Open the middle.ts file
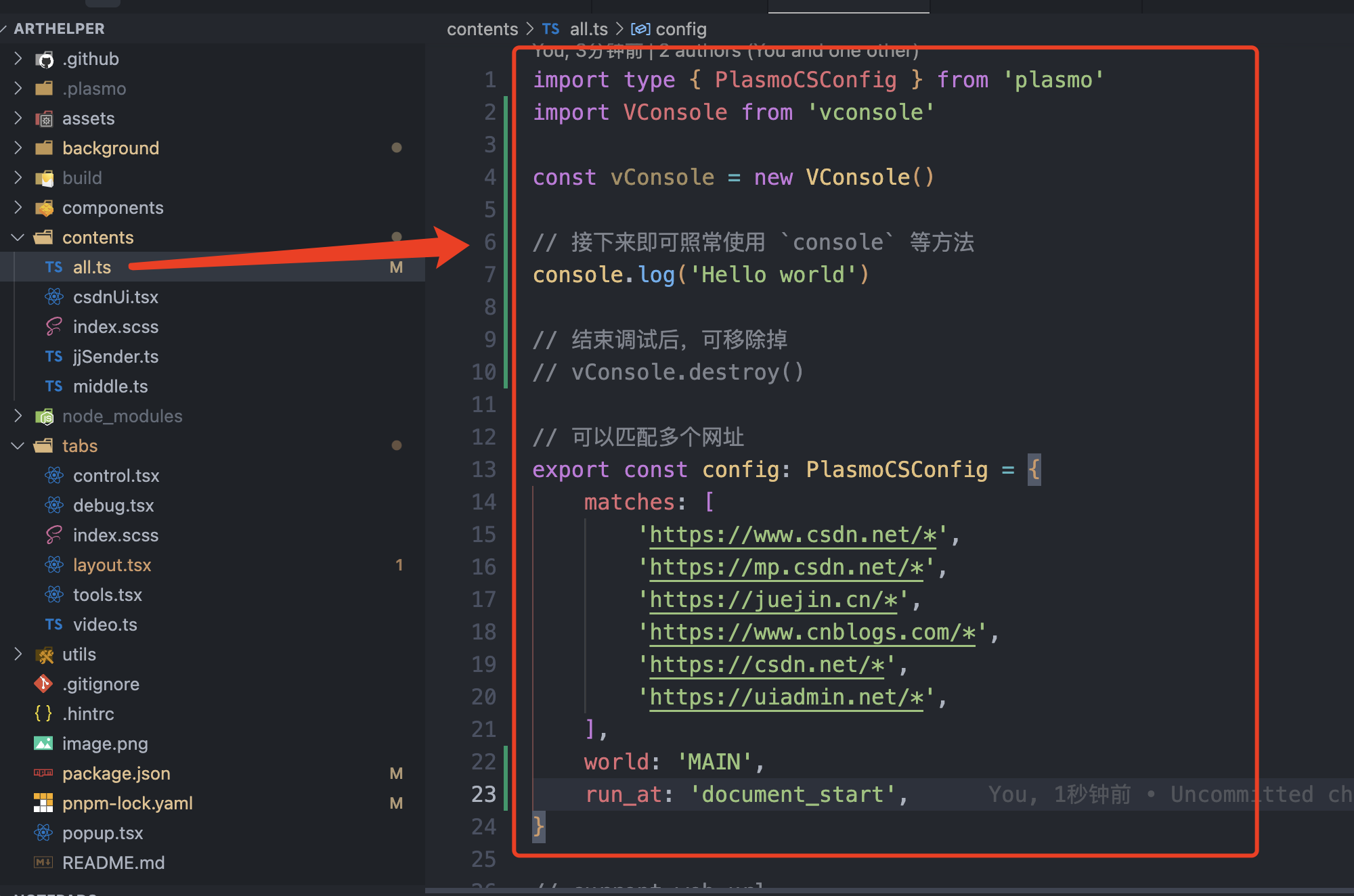 tap(110, 386)
